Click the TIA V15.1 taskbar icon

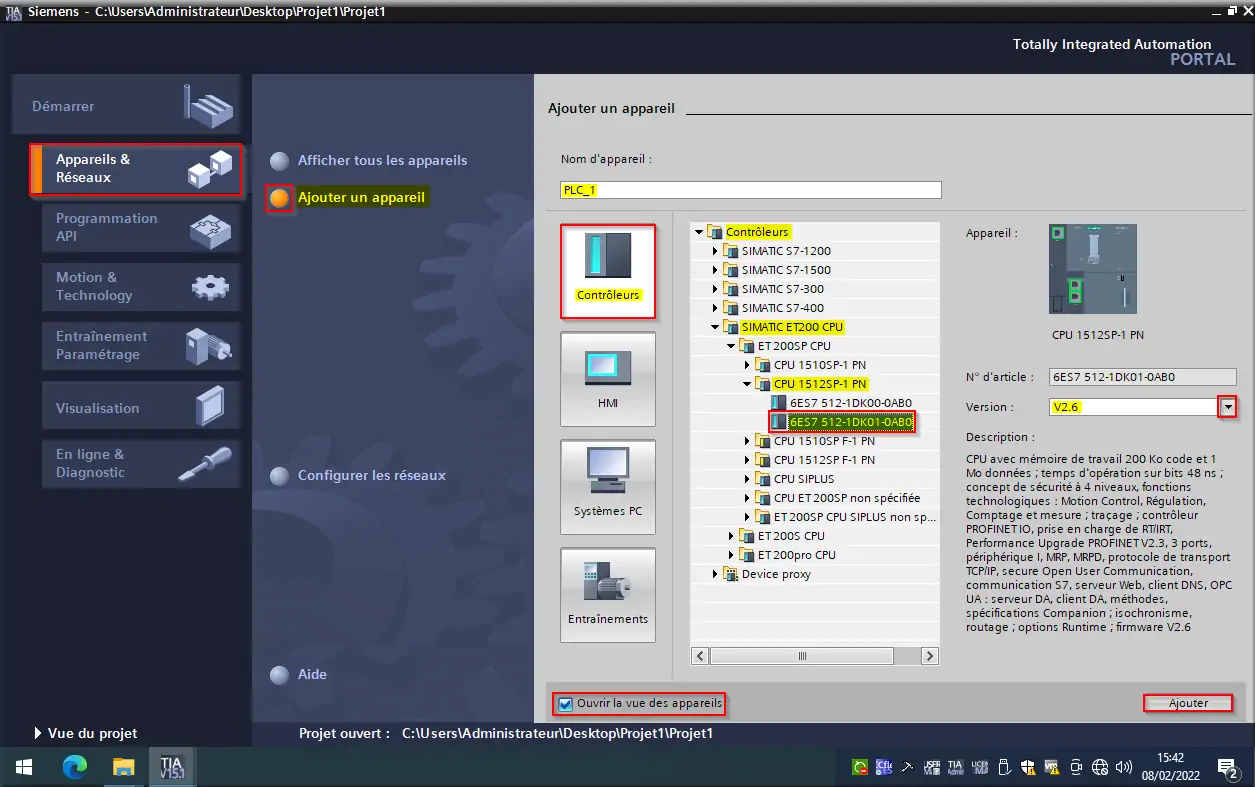pos(171,767)
